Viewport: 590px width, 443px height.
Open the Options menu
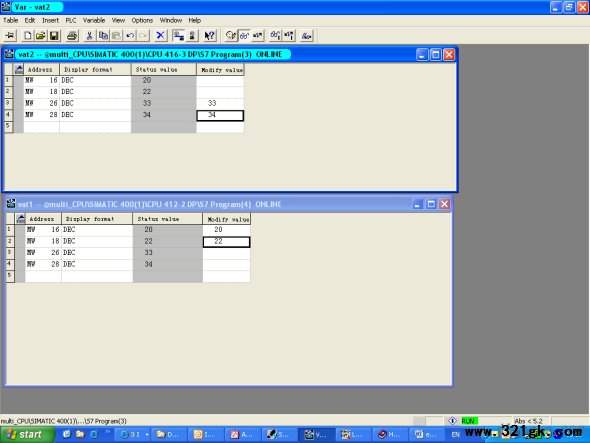coord(142,20)
